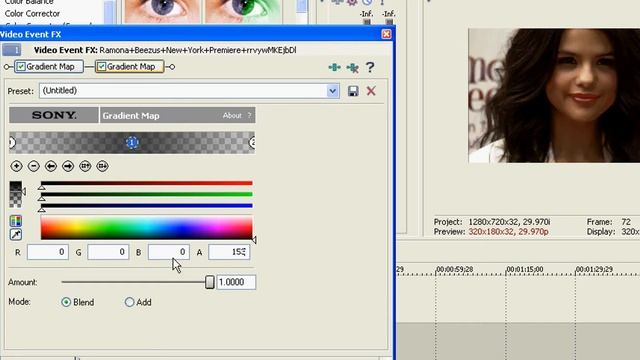Click the 00:01:15;00 timeline ruler mark
This screenshot has width=640, height=360.
tap(524, 269)
